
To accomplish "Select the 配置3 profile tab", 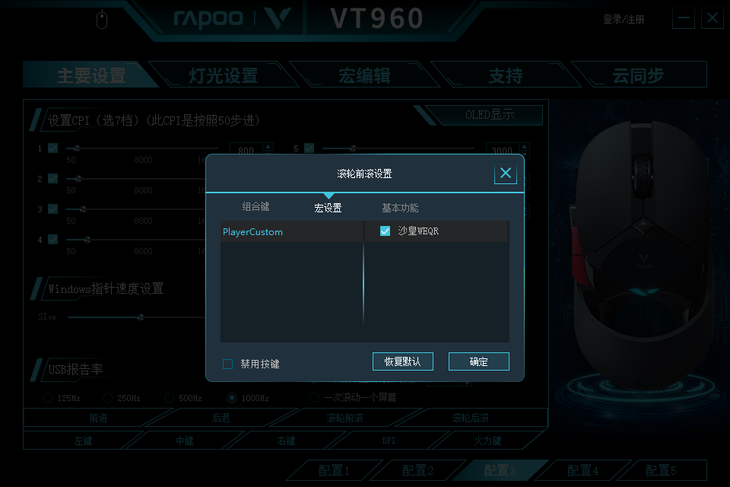I will click(500, 470).
